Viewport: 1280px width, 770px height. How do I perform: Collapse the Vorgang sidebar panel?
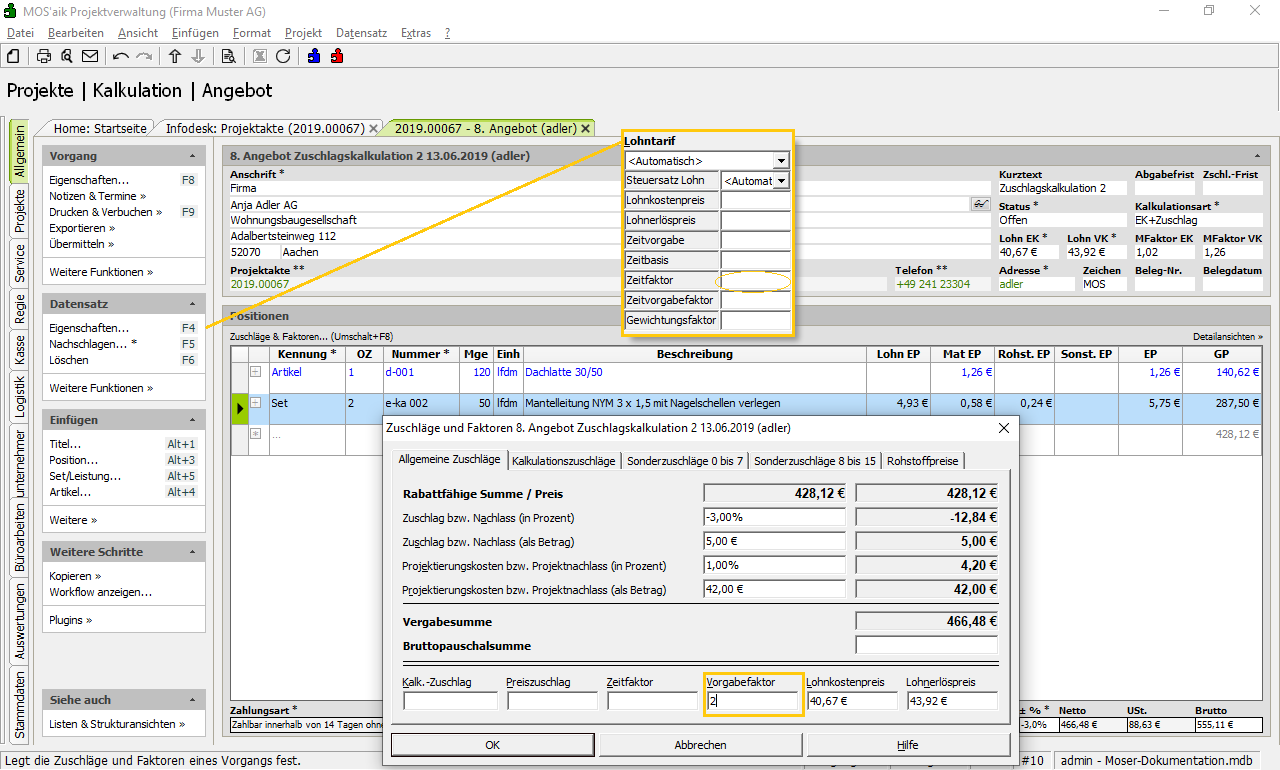click(x=192, y=156)
